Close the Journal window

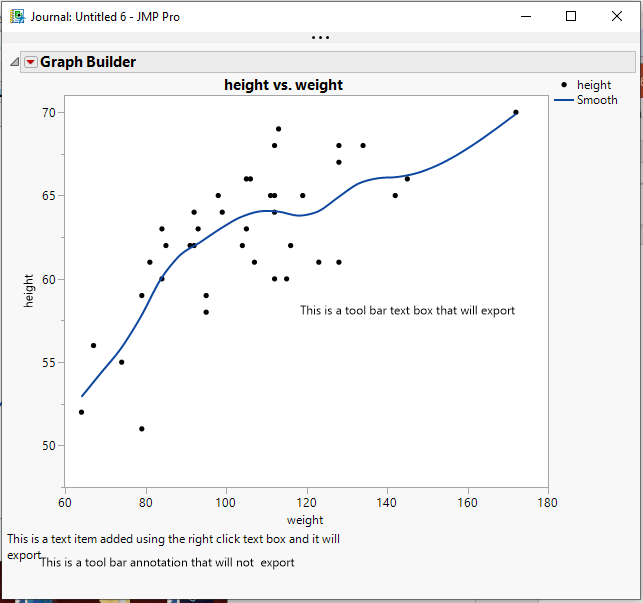[x=617, y=16]
